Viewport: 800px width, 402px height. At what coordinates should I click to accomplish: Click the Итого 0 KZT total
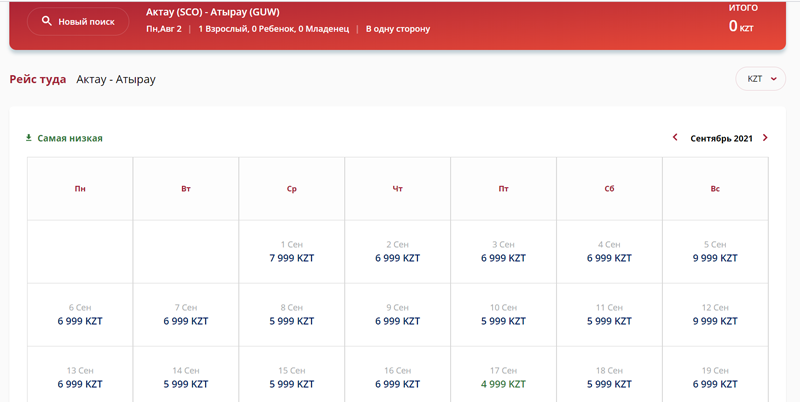tap(742, 19)
